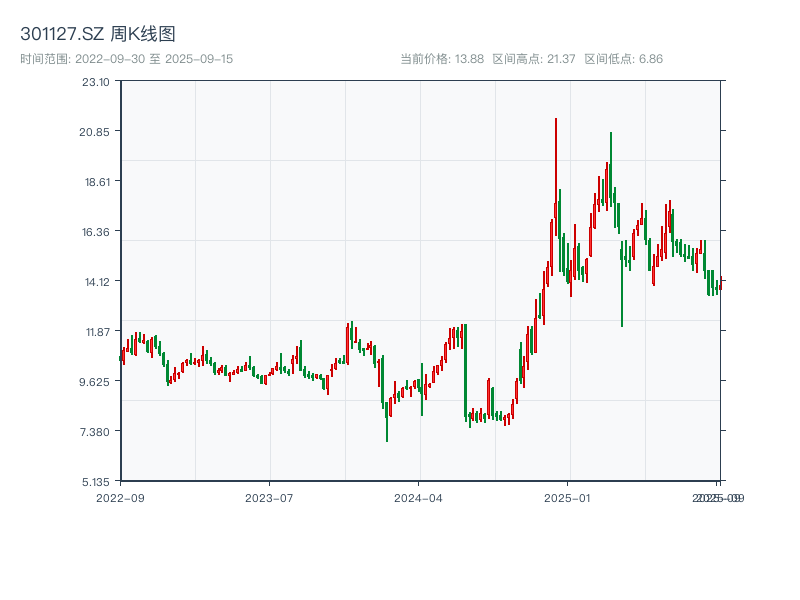Click the 2022-09 x-axis date label
The width and height of the screenshot is (800, 600).
click(120, 497)
